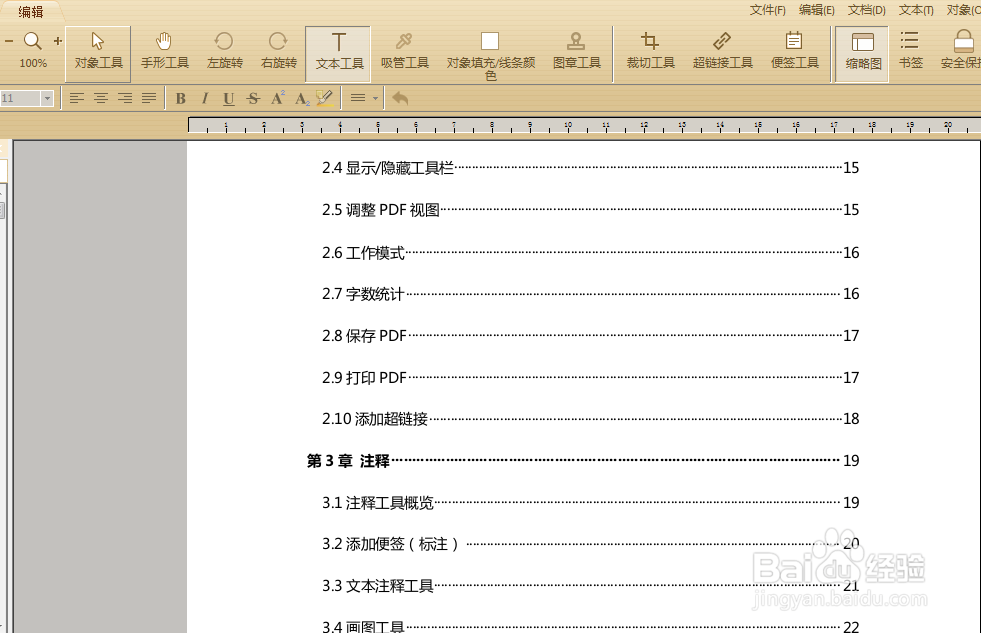
Task: Toggle italic formatting
Action: [205, 98]
